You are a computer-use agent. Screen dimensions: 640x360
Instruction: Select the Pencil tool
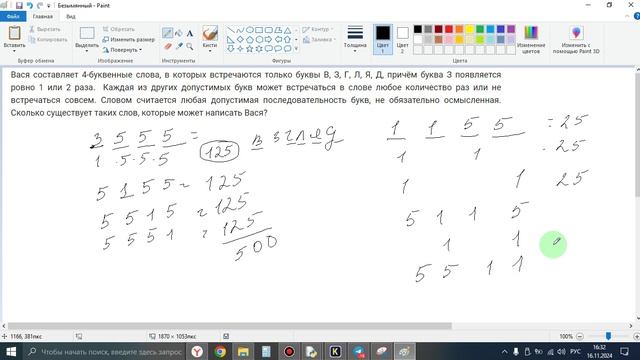(x=167, y=33)
